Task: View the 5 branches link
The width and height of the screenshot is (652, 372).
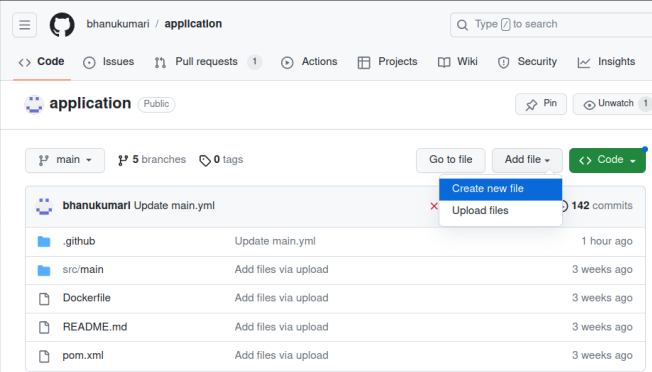Action: [x=152, y=160]
